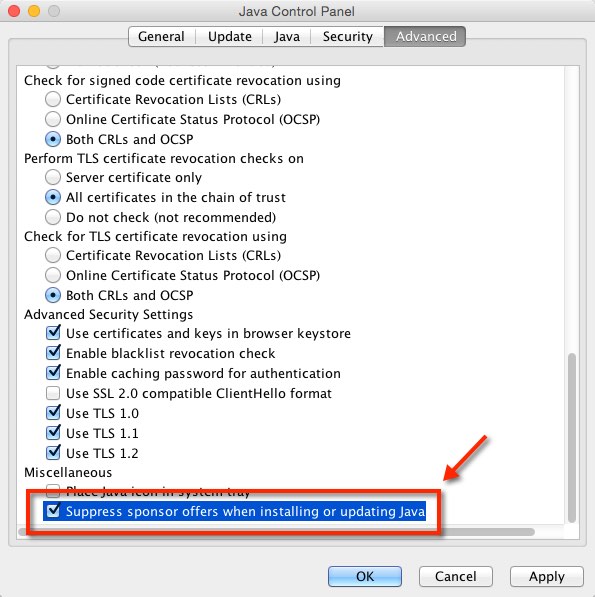
Task: Click the Apply button
Action: (547, 576)
